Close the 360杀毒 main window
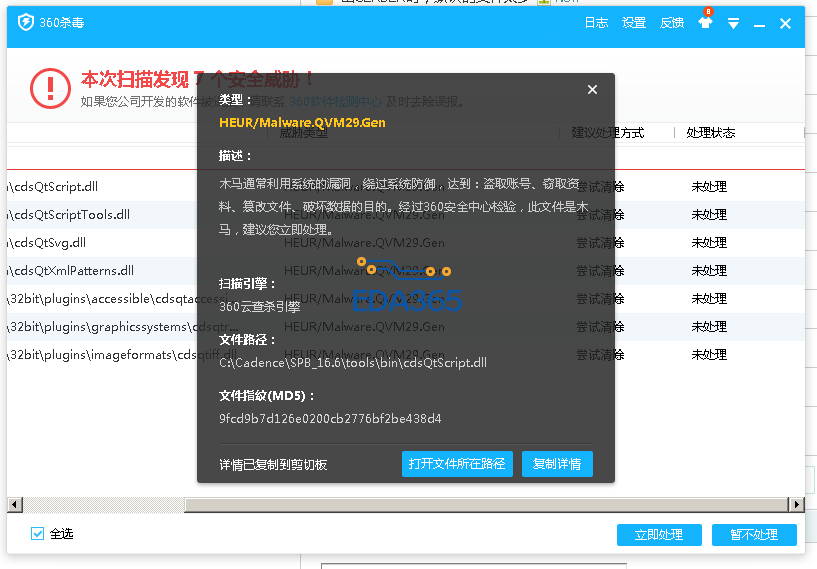 click(x=786, y=23)
